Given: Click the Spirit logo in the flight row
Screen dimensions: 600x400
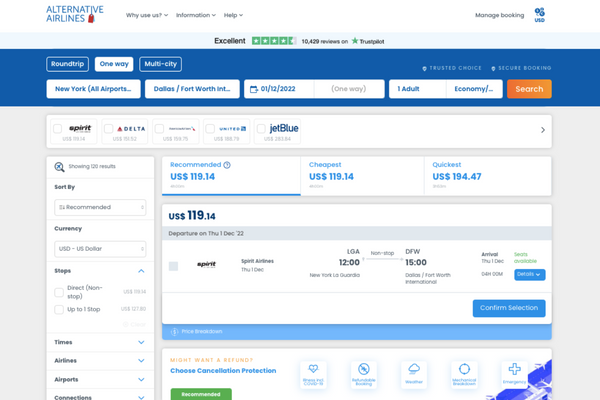Looking at the screenshot, I should 207,264.
